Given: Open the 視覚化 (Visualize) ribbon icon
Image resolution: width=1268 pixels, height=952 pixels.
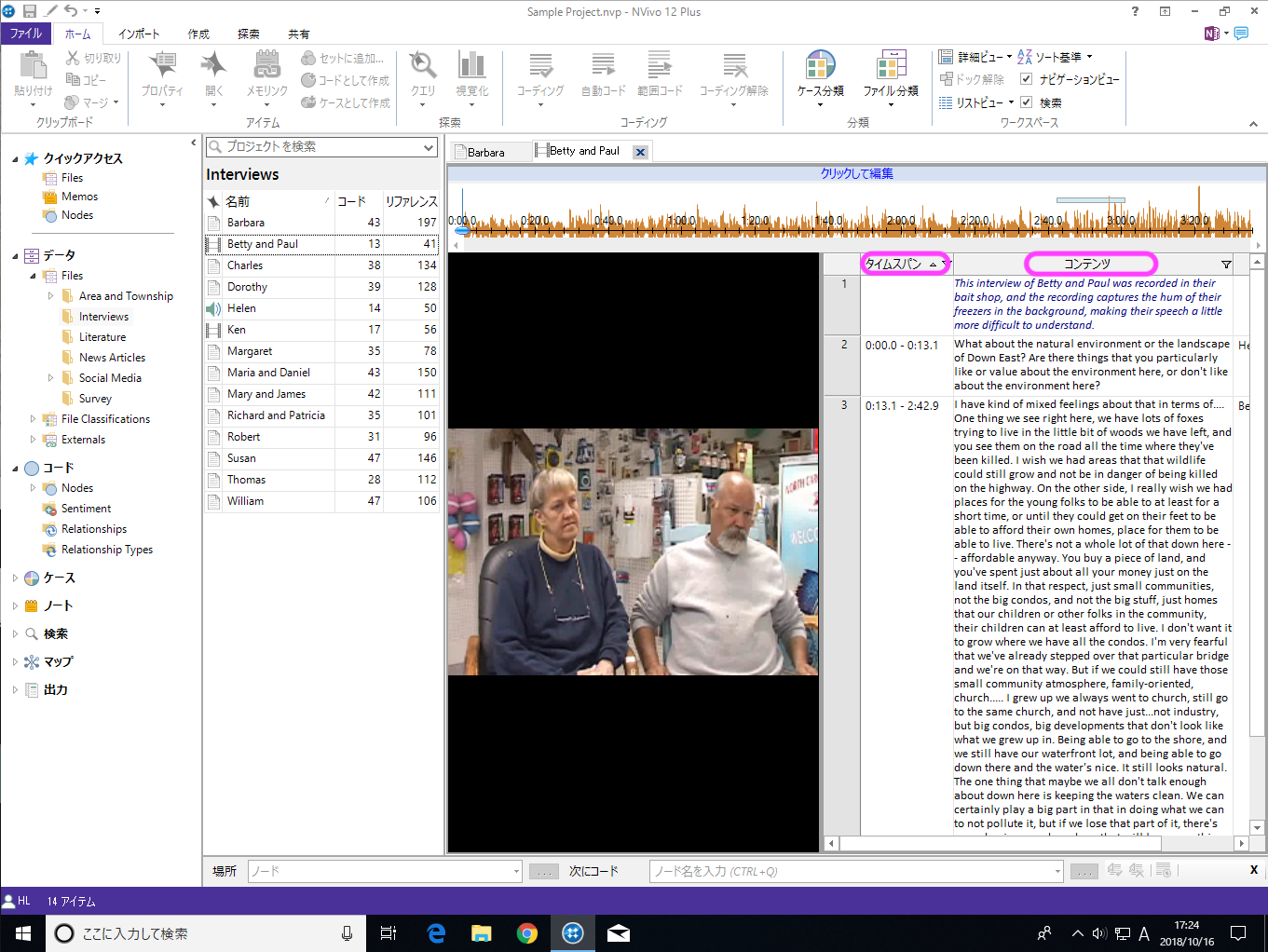Looking at the screenshot, I should (471, 75).
